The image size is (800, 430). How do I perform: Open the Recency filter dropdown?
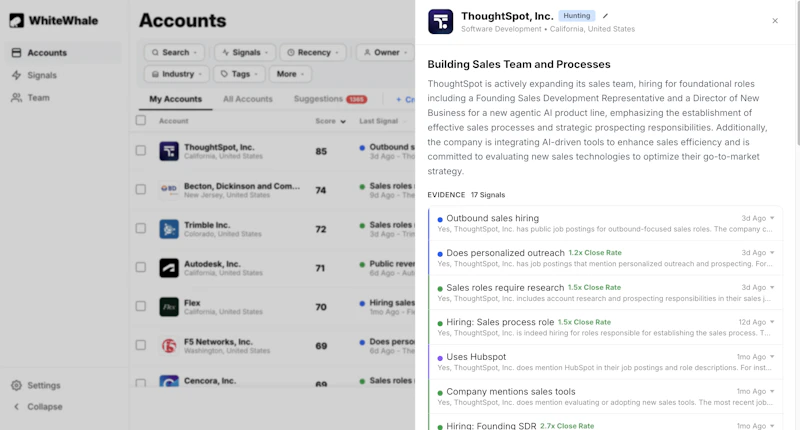click(313, 52)
